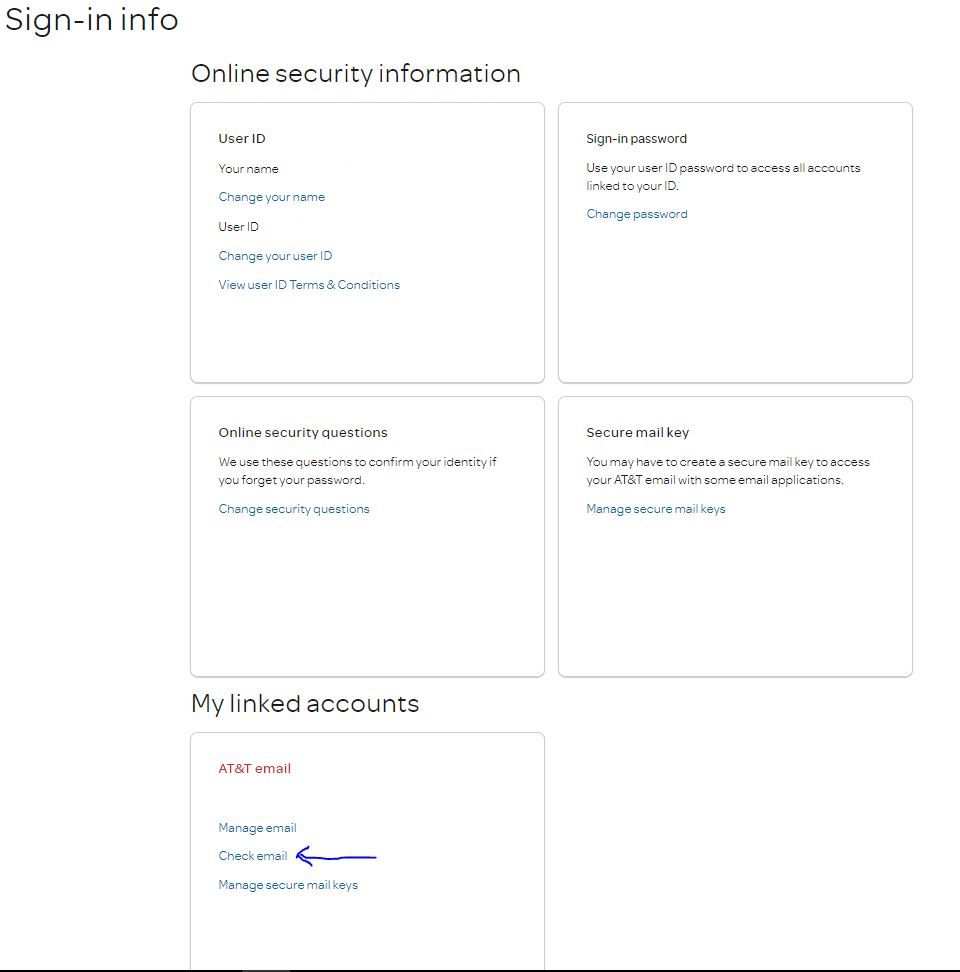Image resolution: width=960 pixels, height=972 pixels.
Task: Click the Sign-in info page title
Action: click(x=92, y=20)
